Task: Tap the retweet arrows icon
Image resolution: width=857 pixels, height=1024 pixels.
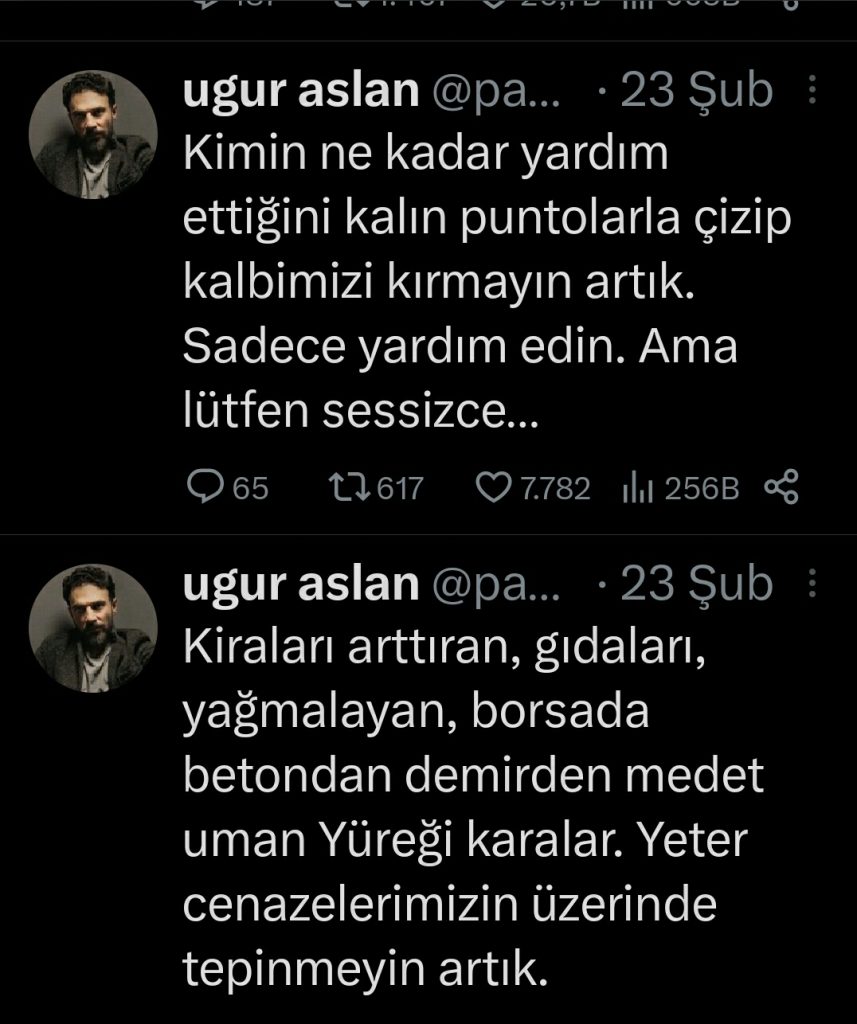Action: (350, 488)
